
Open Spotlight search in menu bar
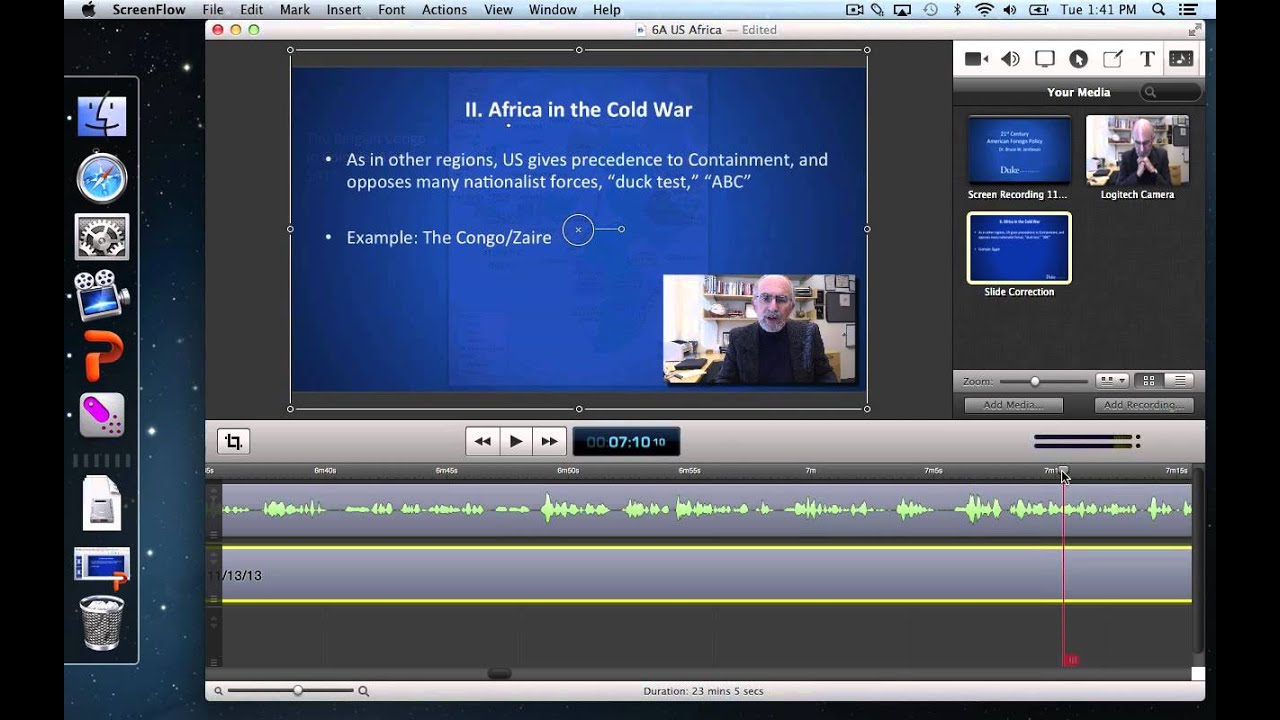point(1159,10)
